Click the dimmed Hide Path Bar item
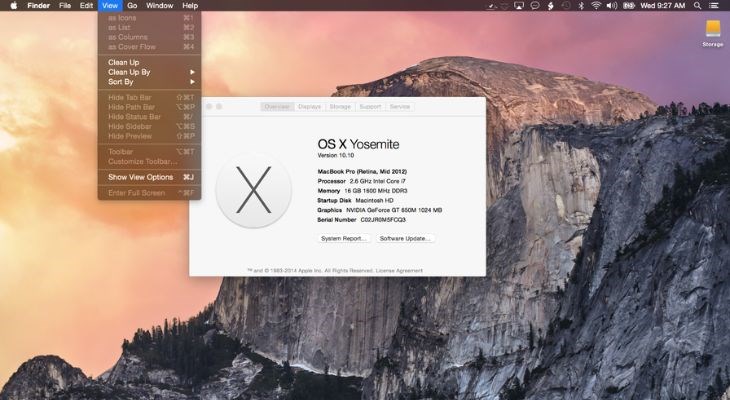The width and height of the screenshot is (730, 400). [149, 107]
